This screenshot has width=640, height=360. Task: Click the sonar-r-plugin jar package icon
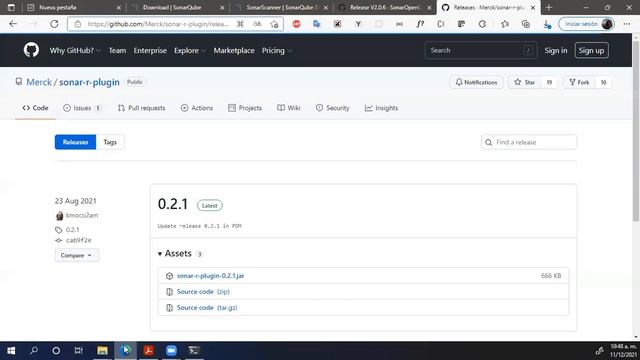(169, 276)
